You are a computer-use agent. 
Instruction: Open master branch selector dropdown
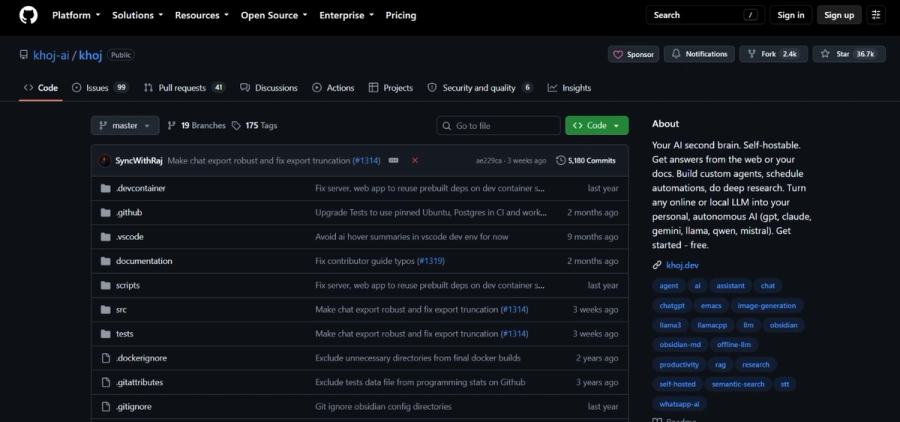125,126
